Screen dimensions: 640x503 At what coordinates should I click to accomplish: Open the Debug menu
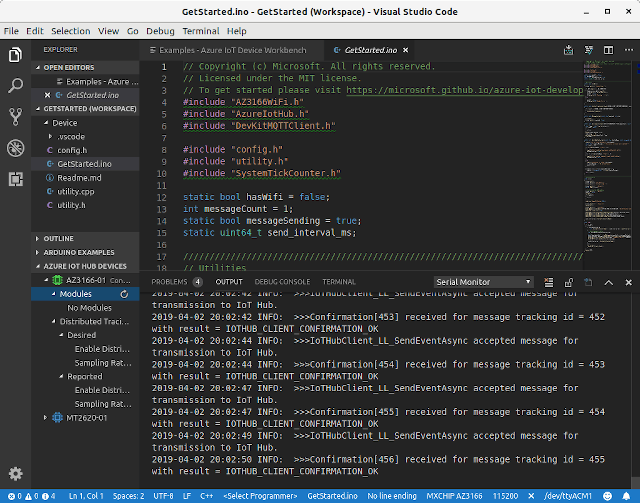coord(160,31)
